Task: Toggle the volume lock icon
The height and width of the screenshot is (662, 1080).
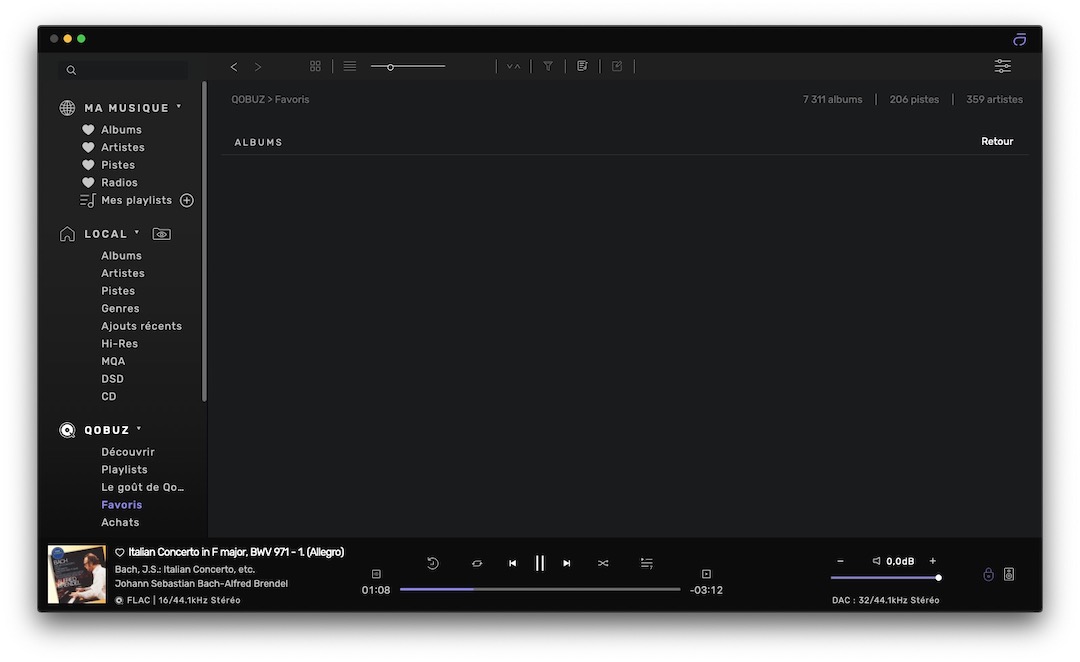Action: point(988,575)
